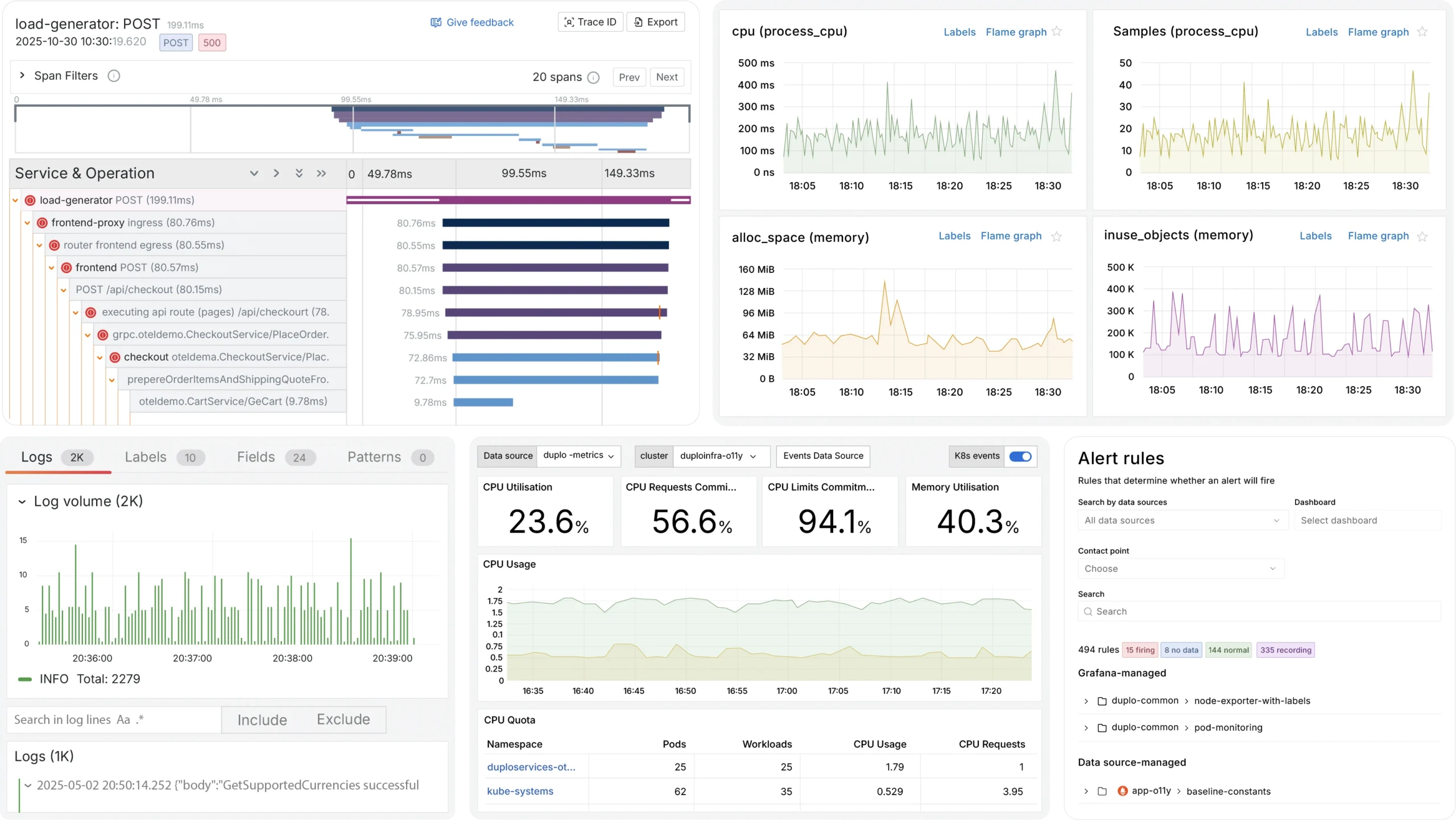This screenshot has width=1456, height=820.
Task: Open Flame graph for alloc_space panel
Action: tap(1011, 236)
